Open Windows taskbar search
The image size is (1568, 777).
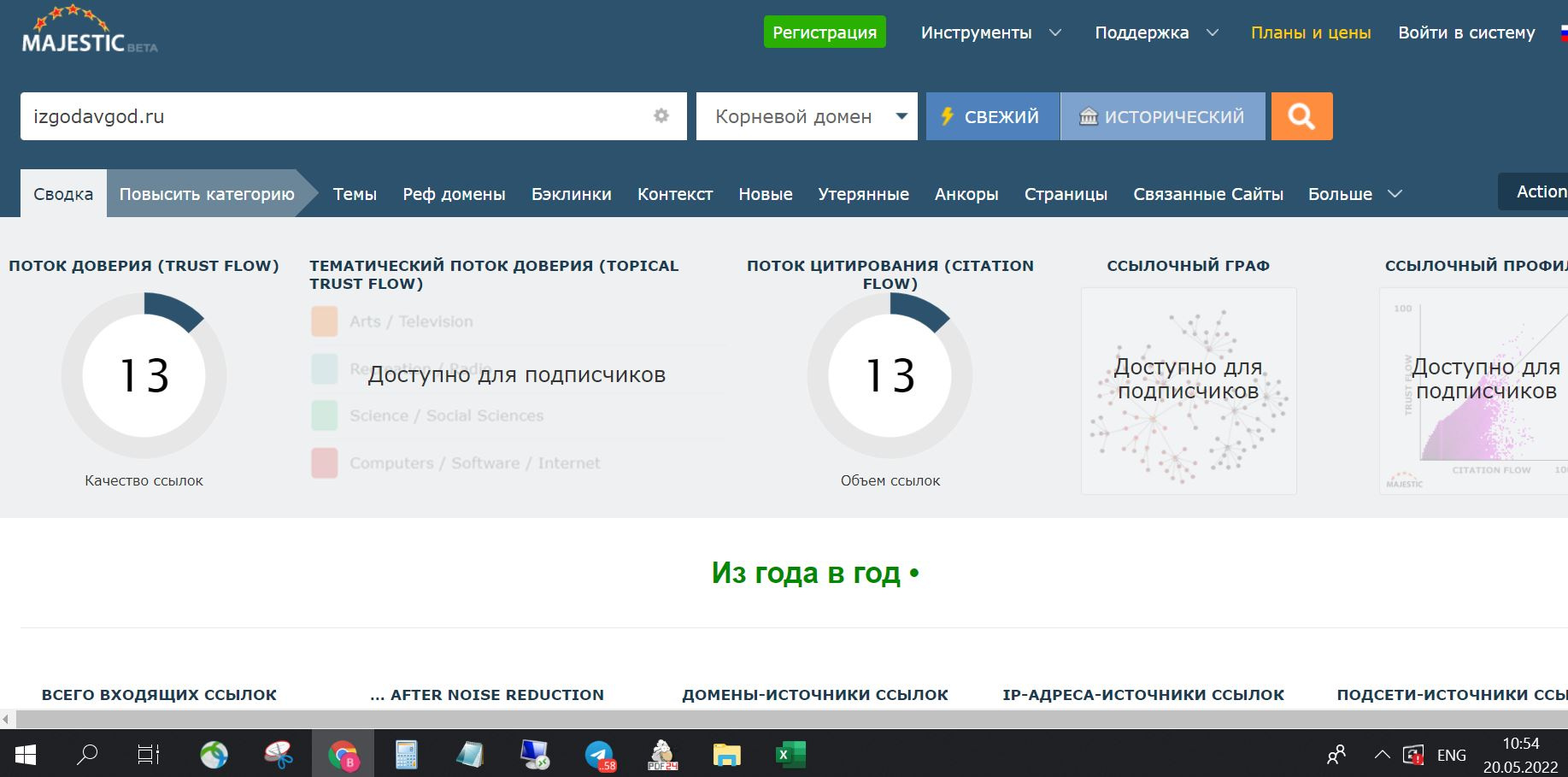point(87,755)
